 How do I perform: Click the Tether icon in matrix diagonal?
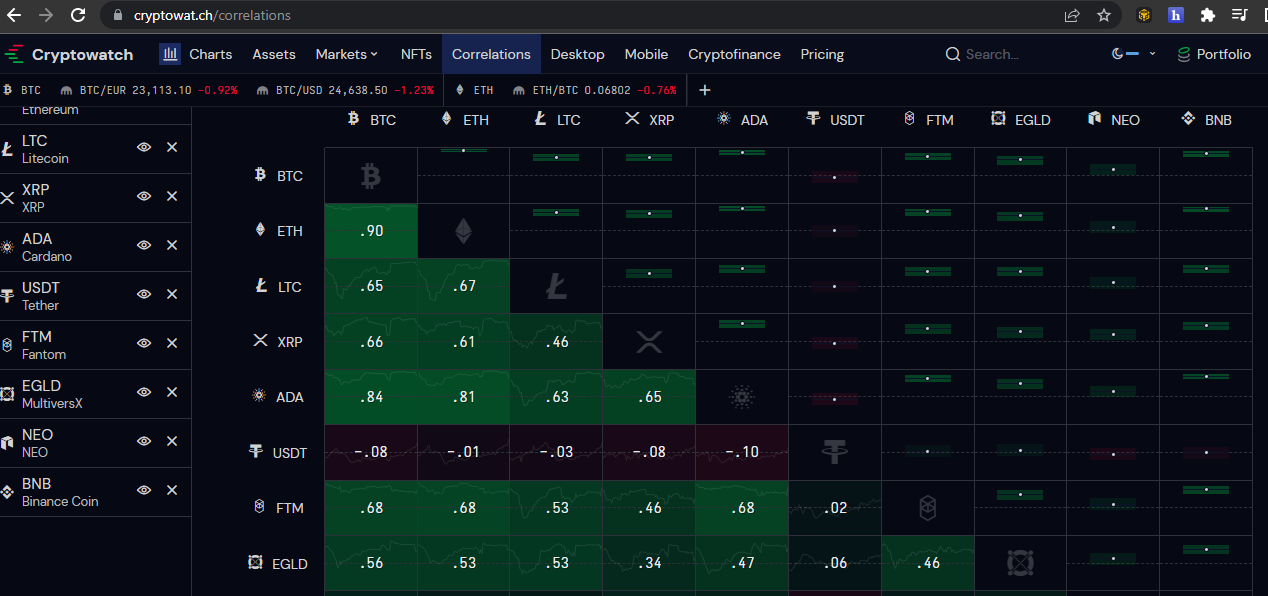[835, 453]
